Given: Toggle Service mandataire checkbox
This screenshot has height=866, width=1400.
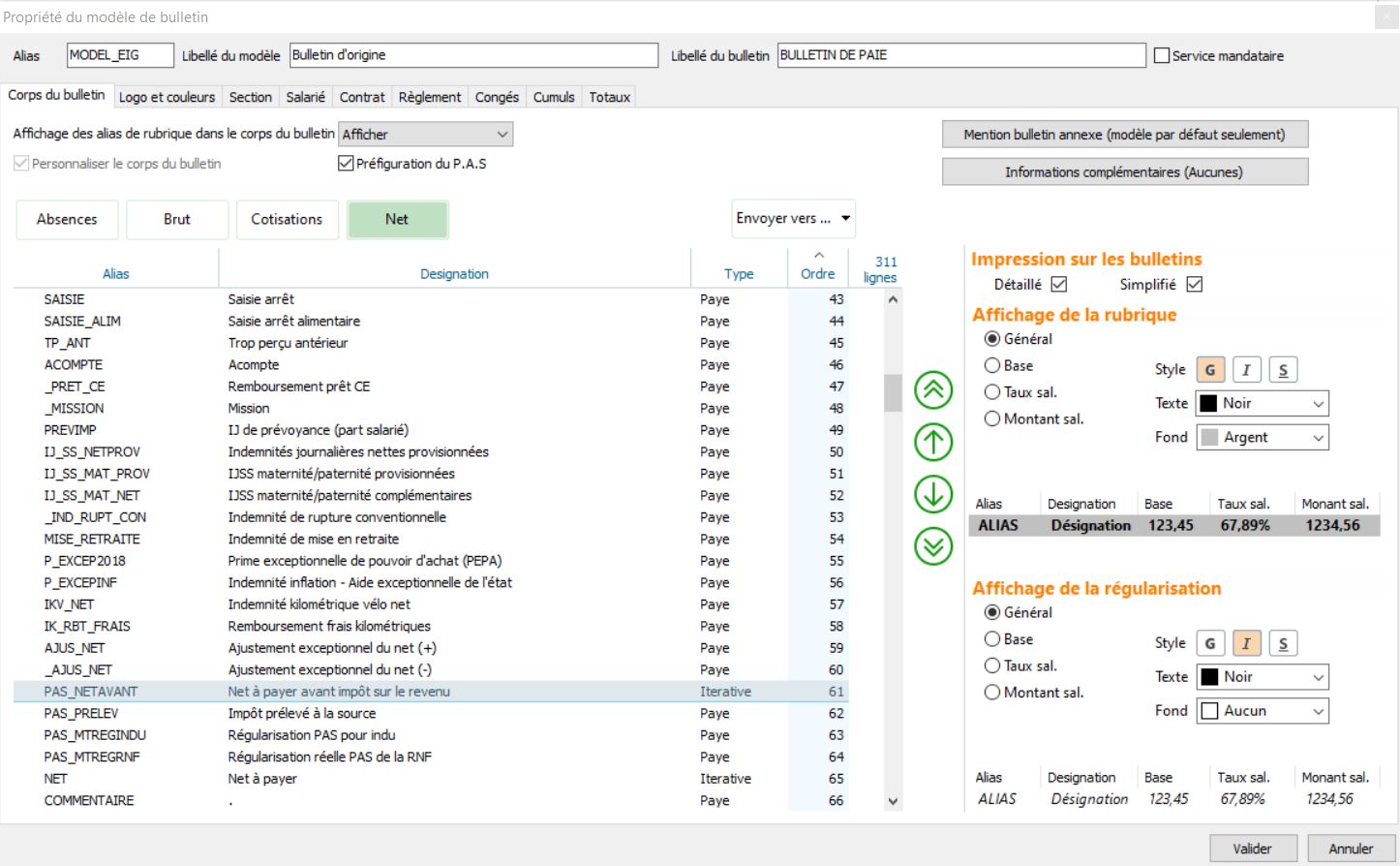Looking at the screenshot, I should click(1162, 55).
